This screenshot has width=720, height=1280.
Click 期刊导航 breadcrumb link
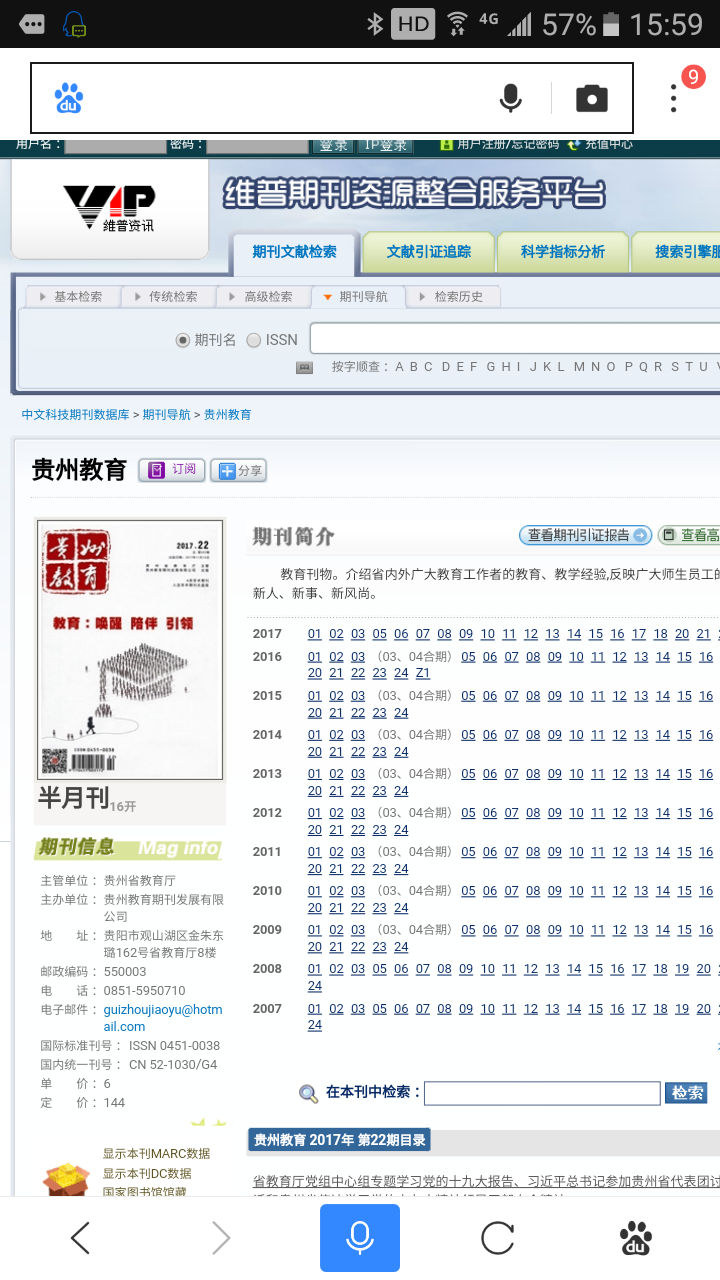pyautogui.click(x=166, y=414)
